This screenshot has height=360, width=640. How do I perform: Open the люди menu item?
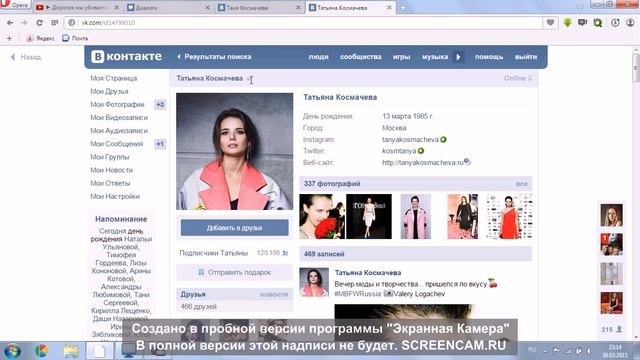[x=318, y=57]
